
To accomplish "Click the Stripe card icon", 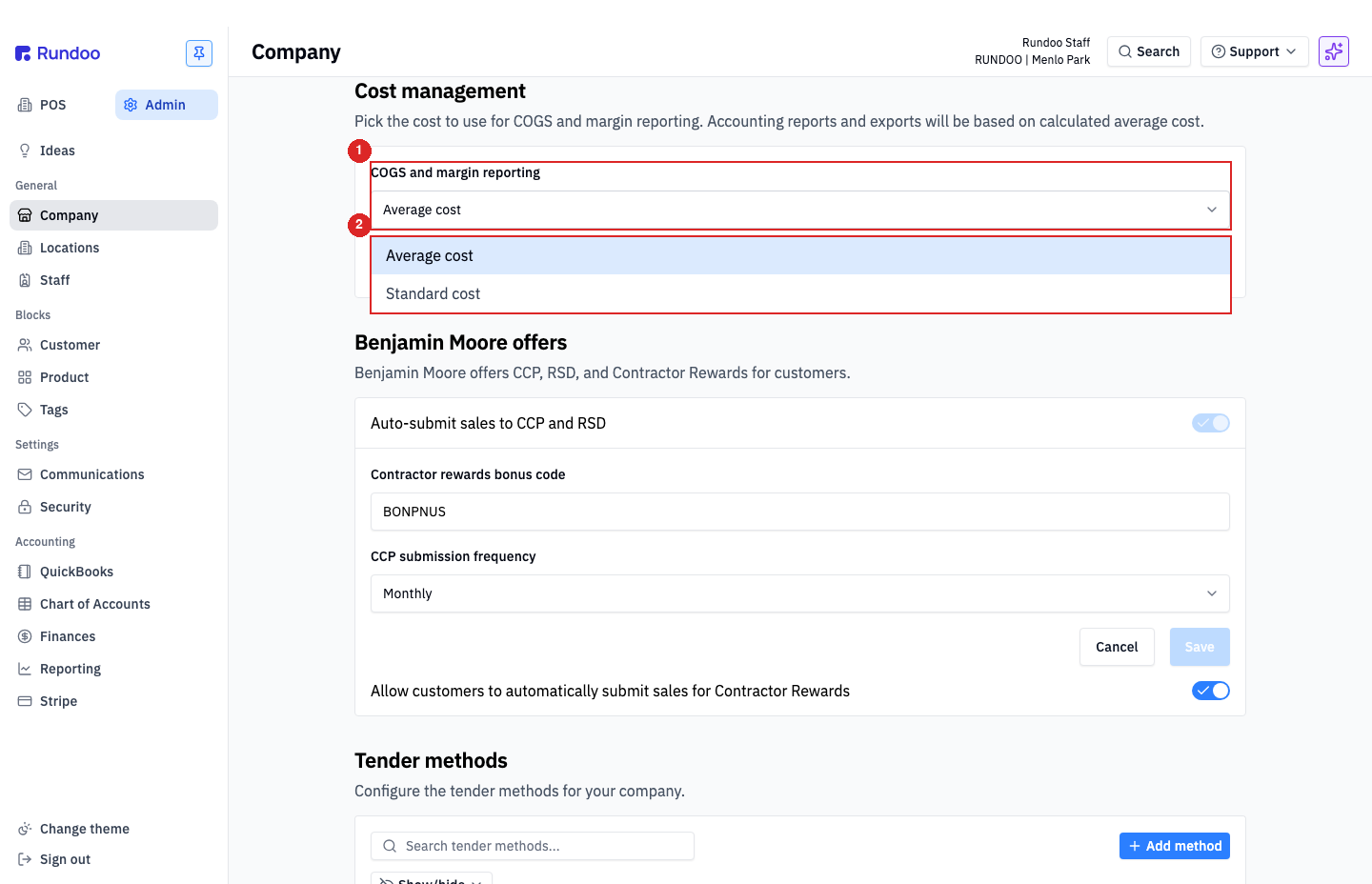I will tap(25, 701).
